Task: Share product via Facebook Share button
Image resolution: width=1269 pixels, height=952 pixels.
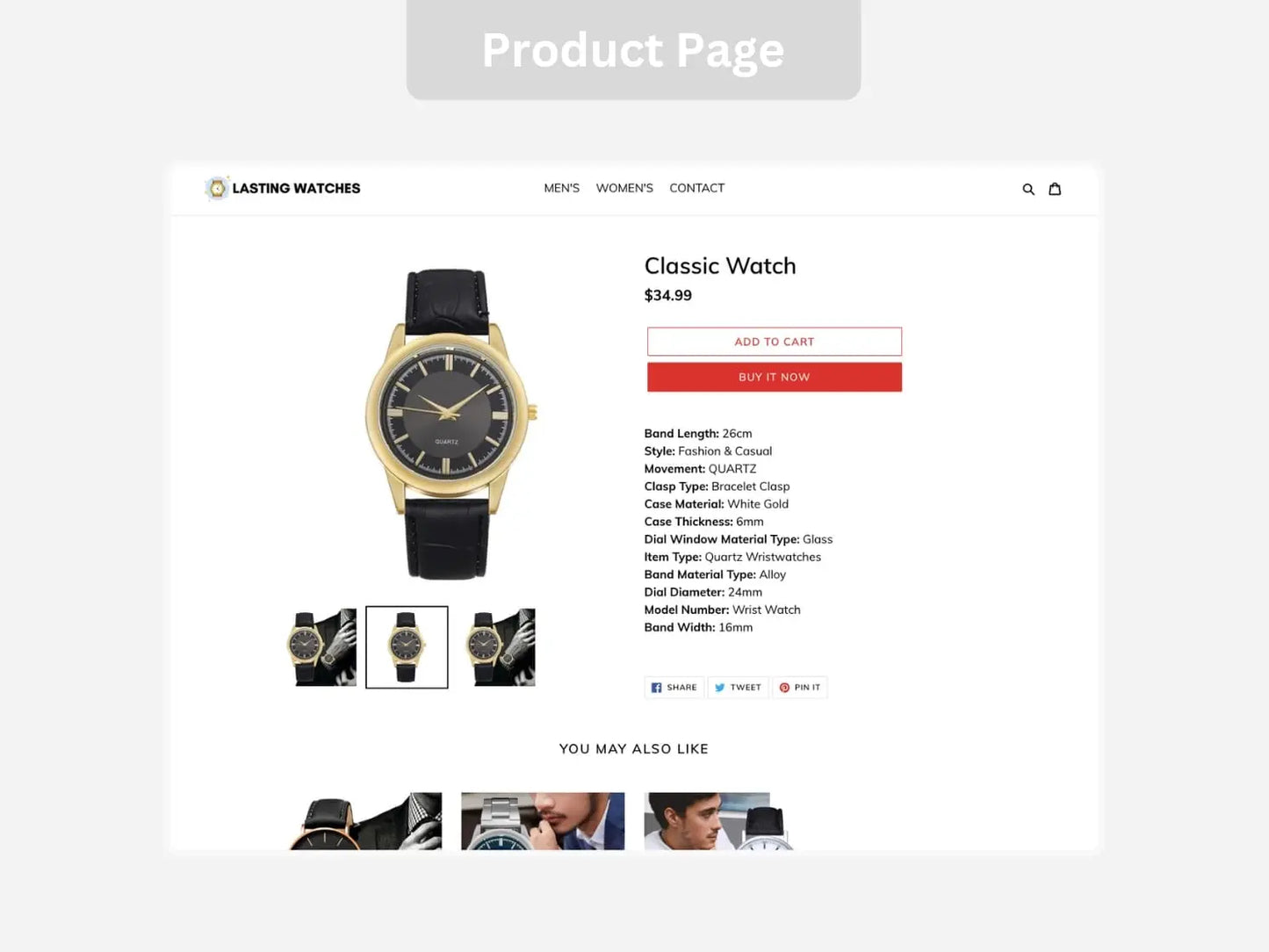Action: point(674,688)
